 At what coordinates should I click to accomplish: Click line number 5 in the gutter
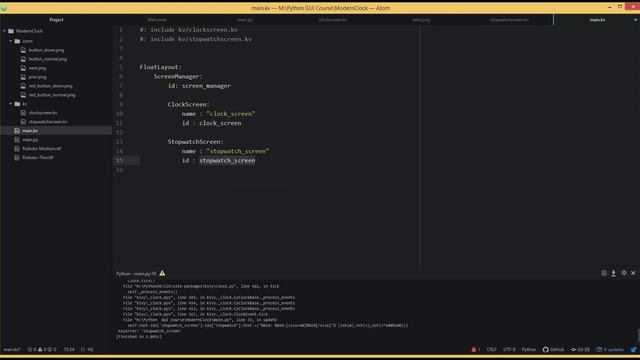121,67
